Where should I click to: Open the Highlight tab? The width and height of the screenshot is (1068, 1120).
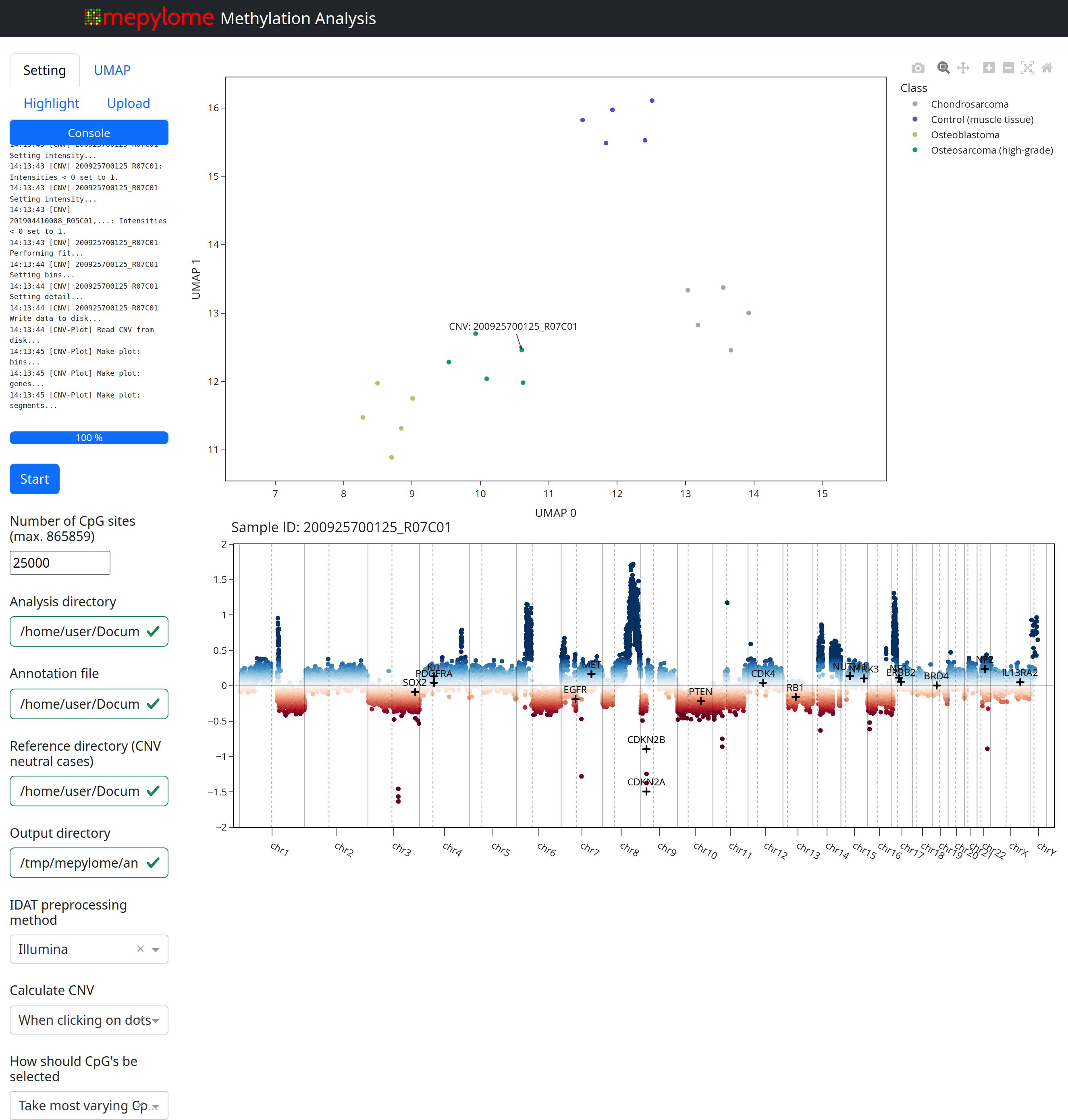[x=51, y=104]
